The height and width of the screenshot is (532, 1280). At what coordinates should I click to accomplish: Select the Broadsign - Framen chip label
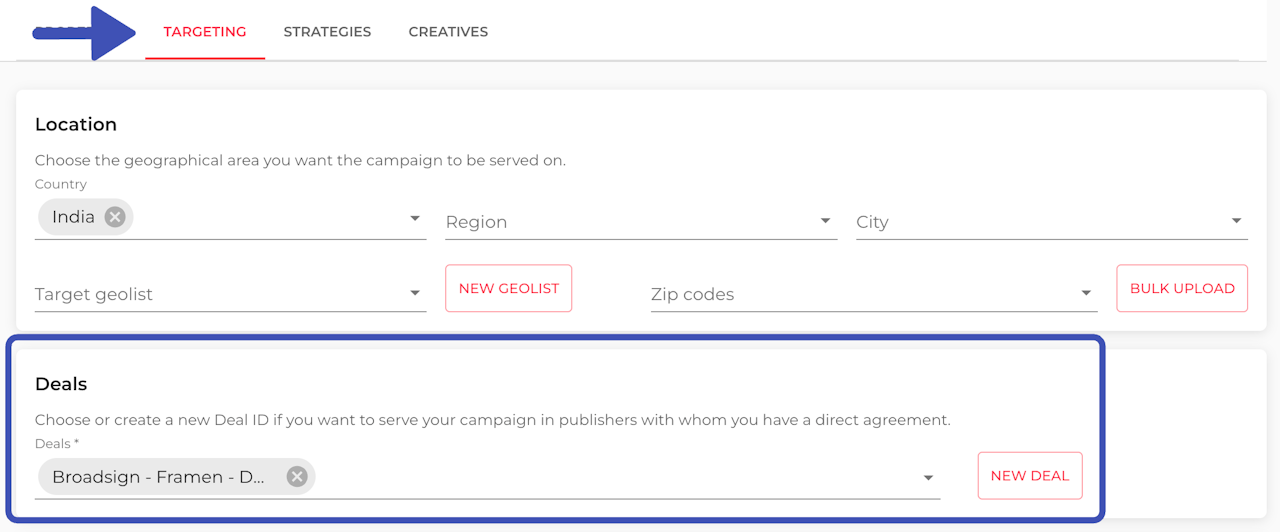tap(158, 477)
